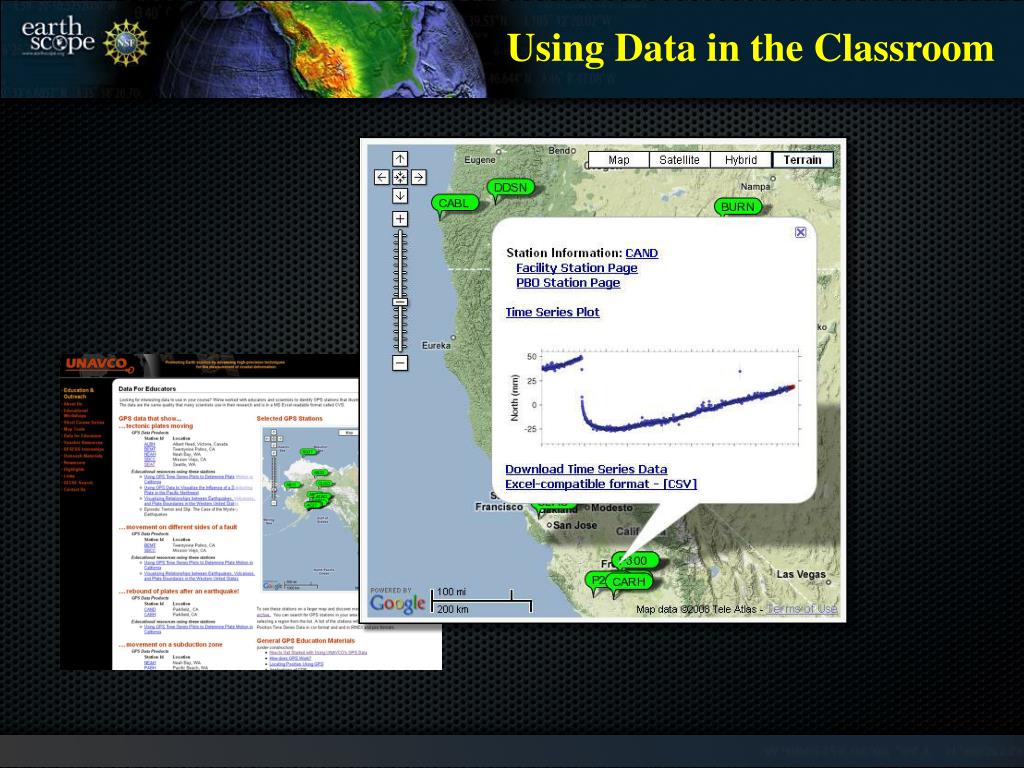Close the CAND station info balloon
The height and width of the screenshot is (768, 1024).
click(800, 232)
